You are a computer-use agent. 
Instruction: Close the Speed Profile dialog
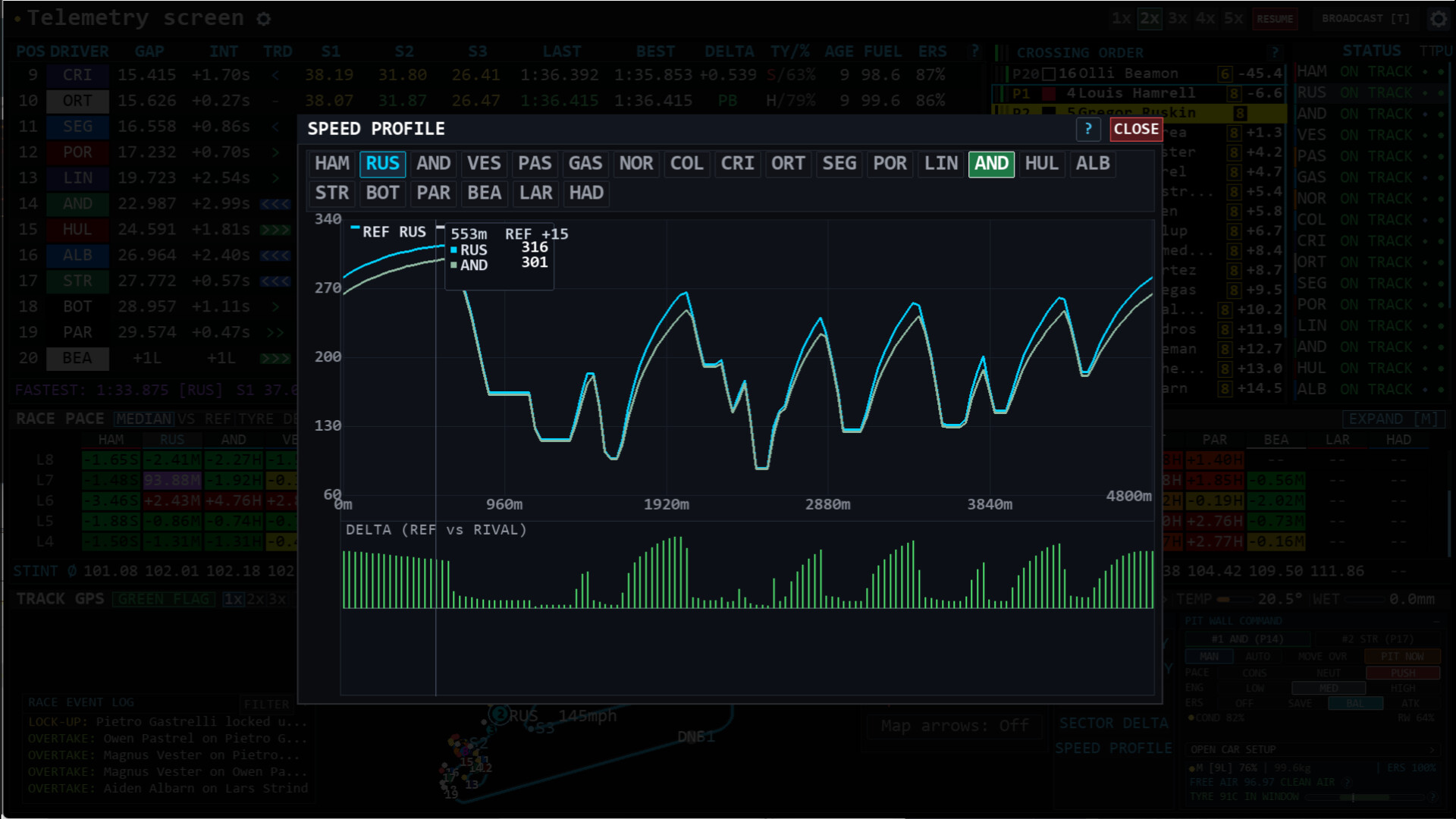[x=1136, y=129]
